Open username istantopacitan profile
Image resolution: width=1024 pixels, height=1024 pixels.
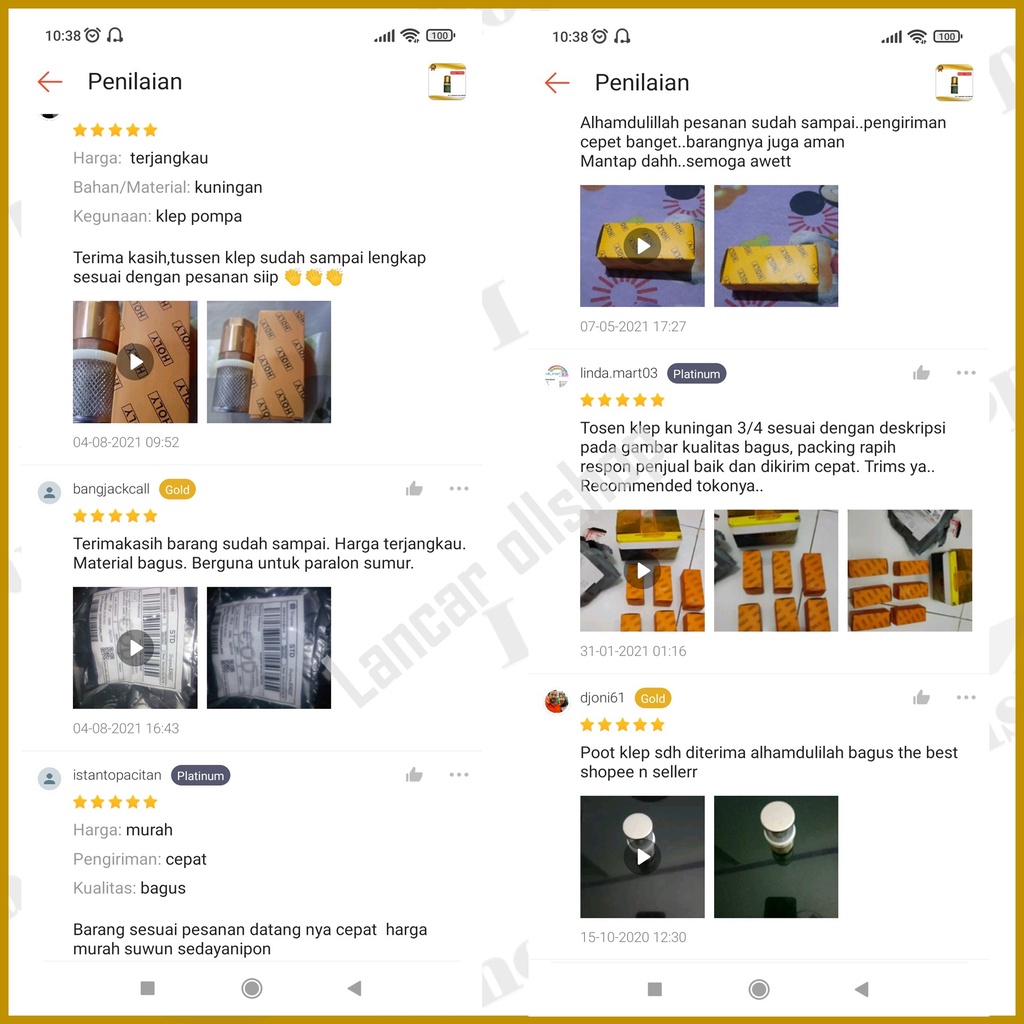[x=117, y=775]
